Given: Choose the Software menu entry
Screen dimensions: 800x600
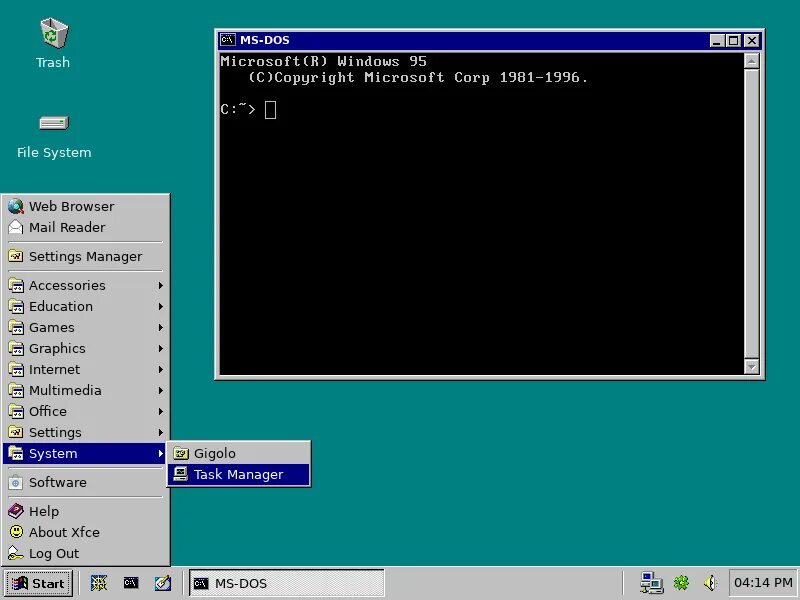Looking at the screenshot, I should click(85, 482).
